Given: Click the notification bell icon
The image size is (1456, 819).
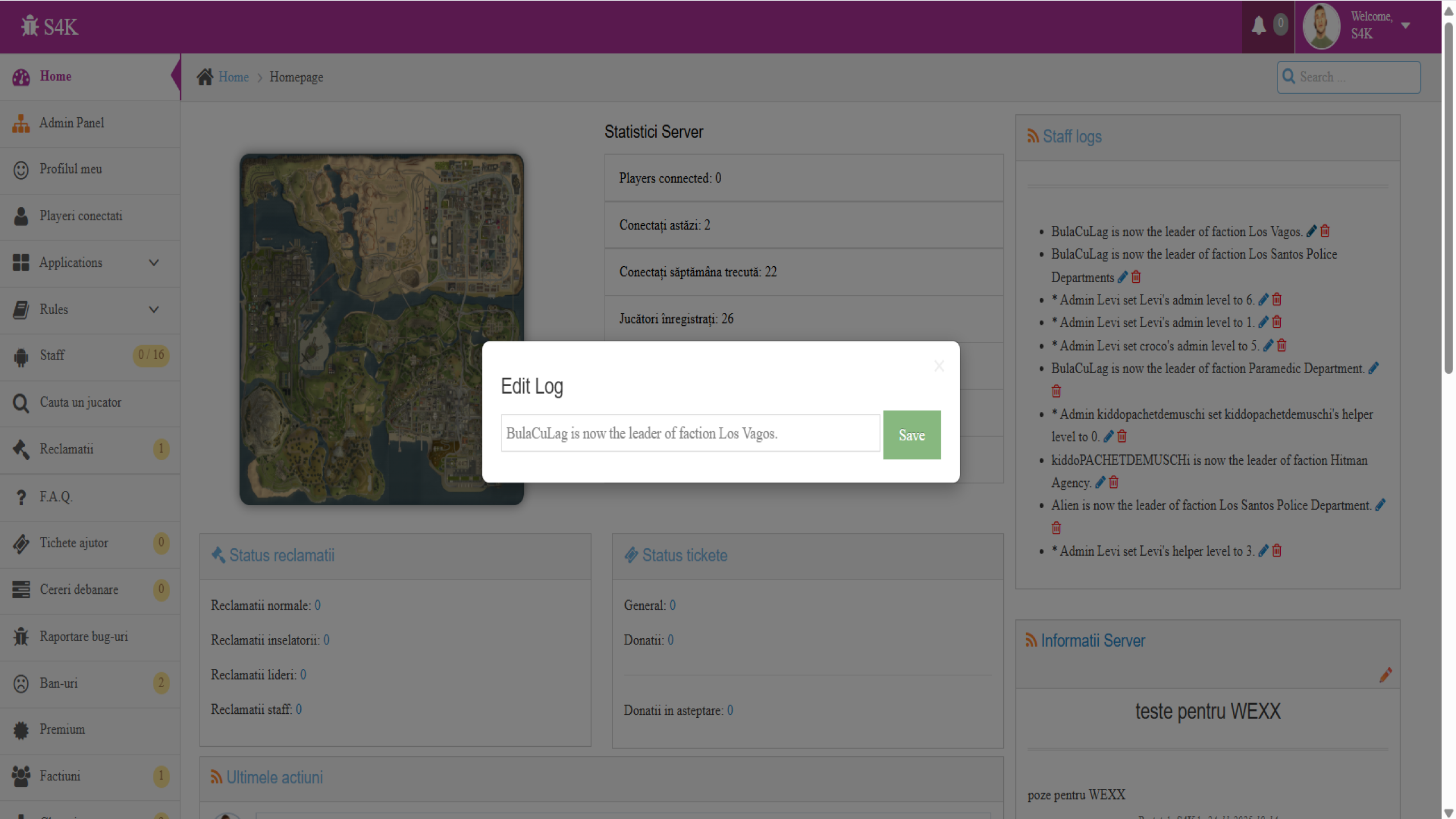Looking at the screenshot, I should pos(1258,26).
